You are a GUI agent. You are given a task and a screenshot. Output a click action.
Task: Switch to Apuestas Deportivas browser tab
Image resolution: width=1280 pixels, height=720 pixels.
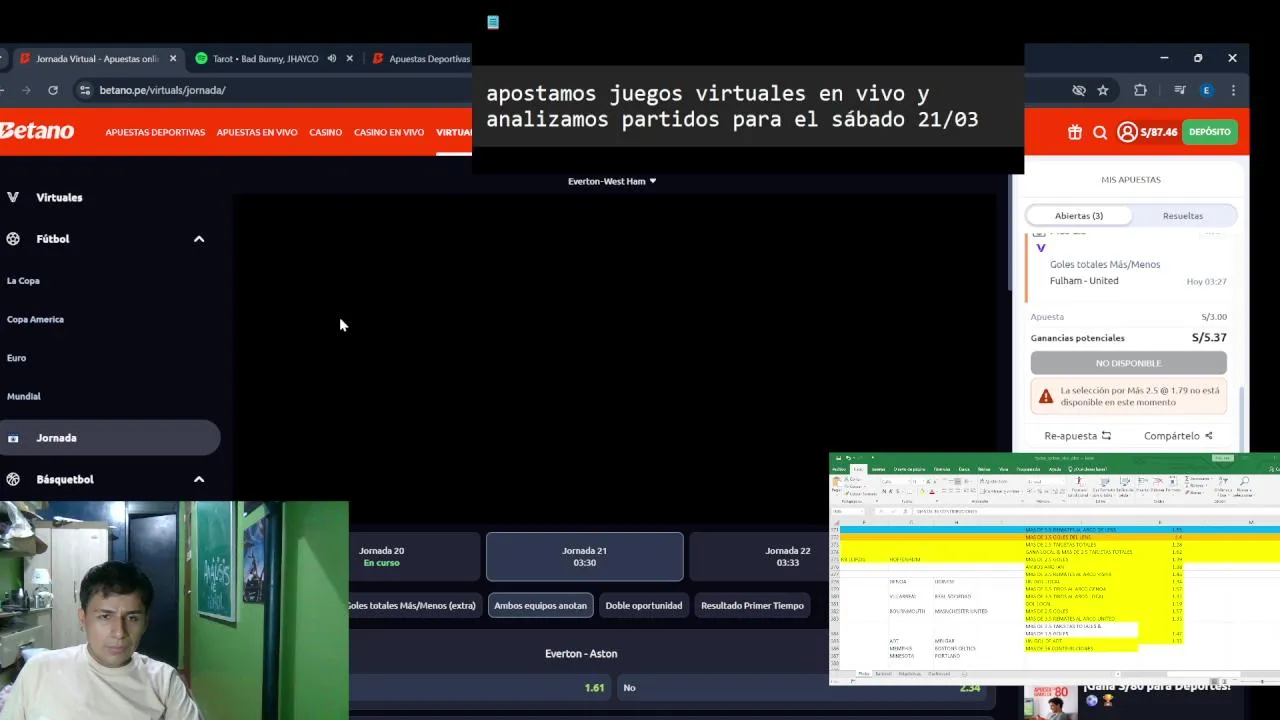point(420,59)
